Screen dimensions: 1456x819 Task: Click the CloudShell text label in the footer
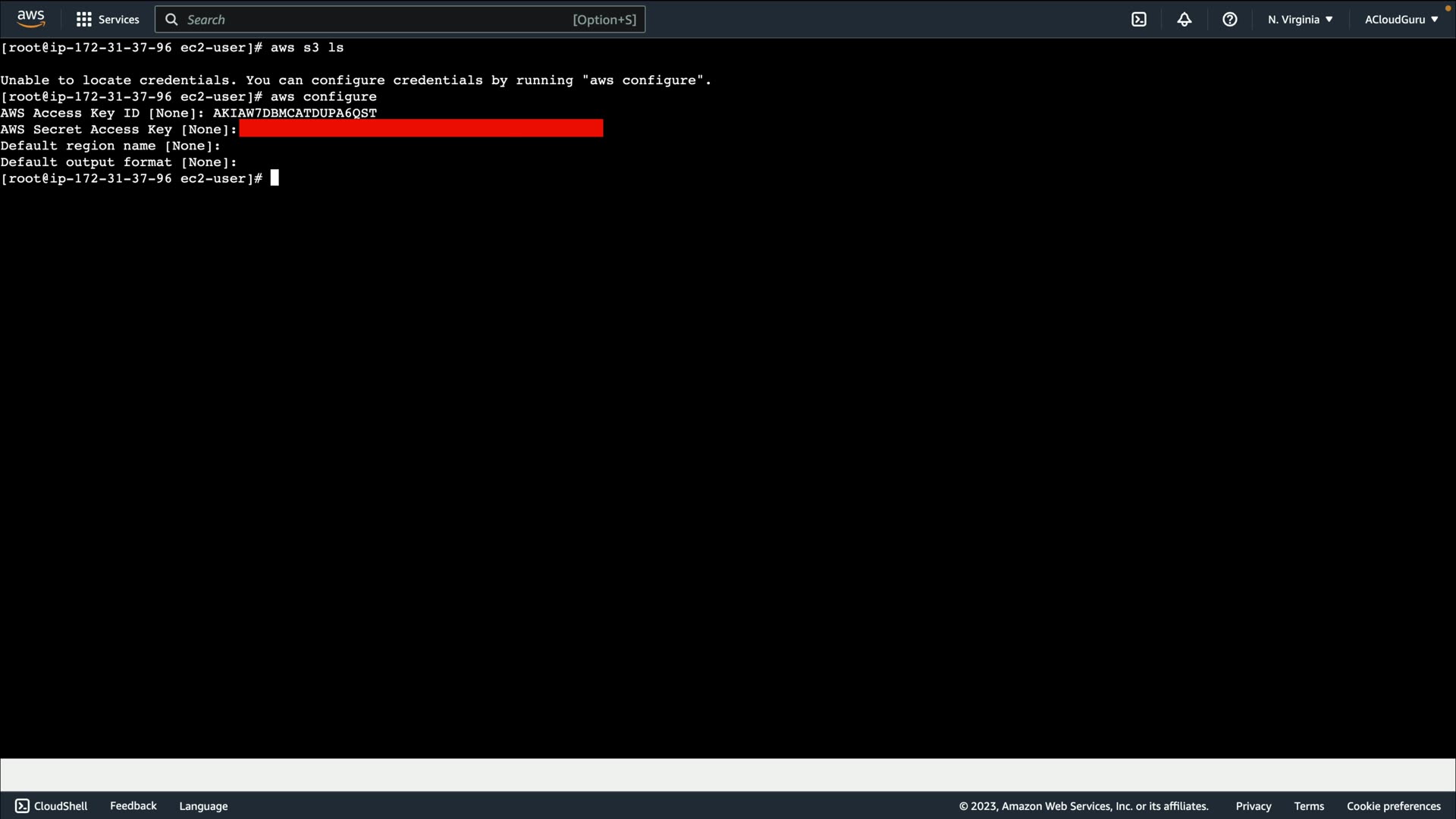[61, 806]
